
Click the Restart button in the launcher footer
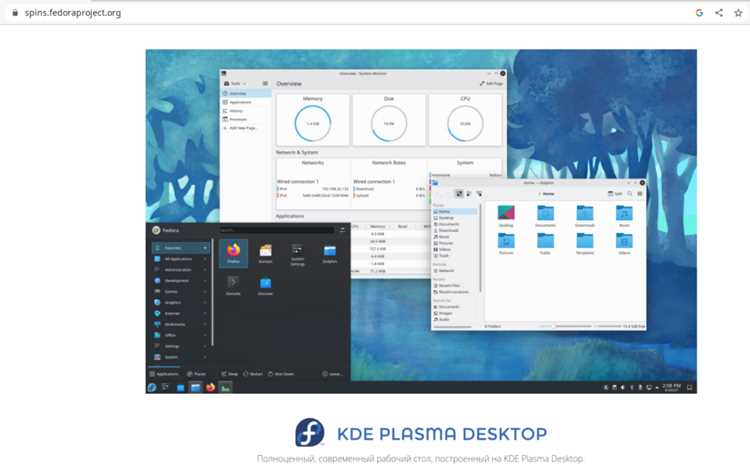pos(253,374)
